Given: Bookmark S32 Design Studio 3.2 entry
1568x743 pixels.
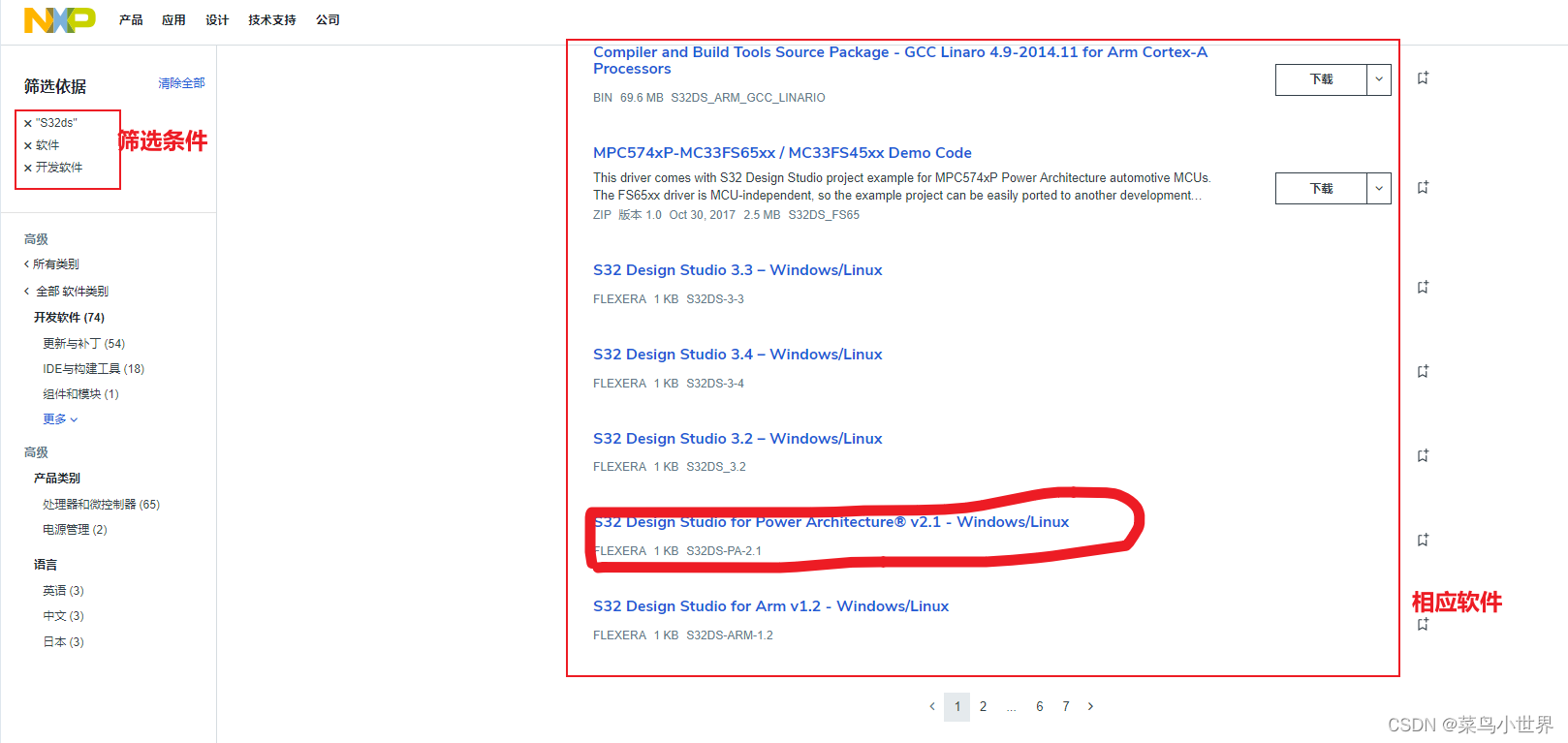Looking at the screenshot, I should click(x=1423, y=455).
